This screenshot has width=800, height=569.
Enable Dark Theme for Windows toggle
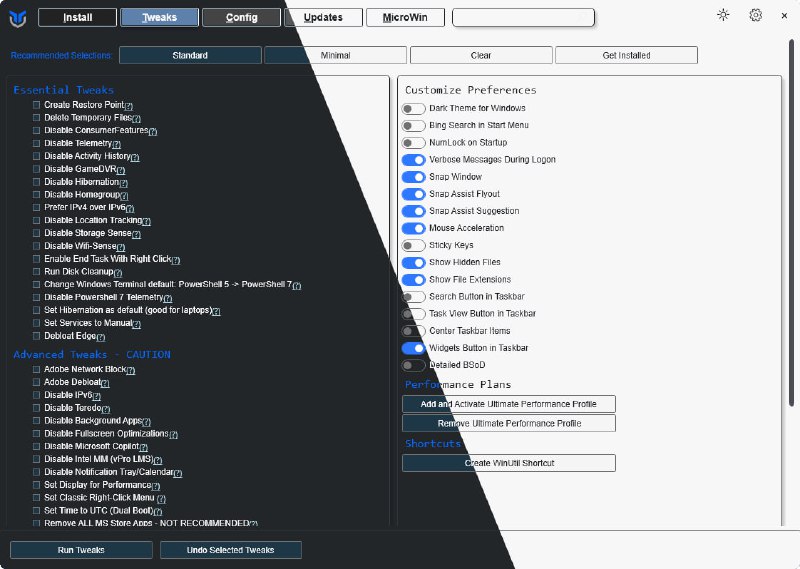[x=413, y=108]
